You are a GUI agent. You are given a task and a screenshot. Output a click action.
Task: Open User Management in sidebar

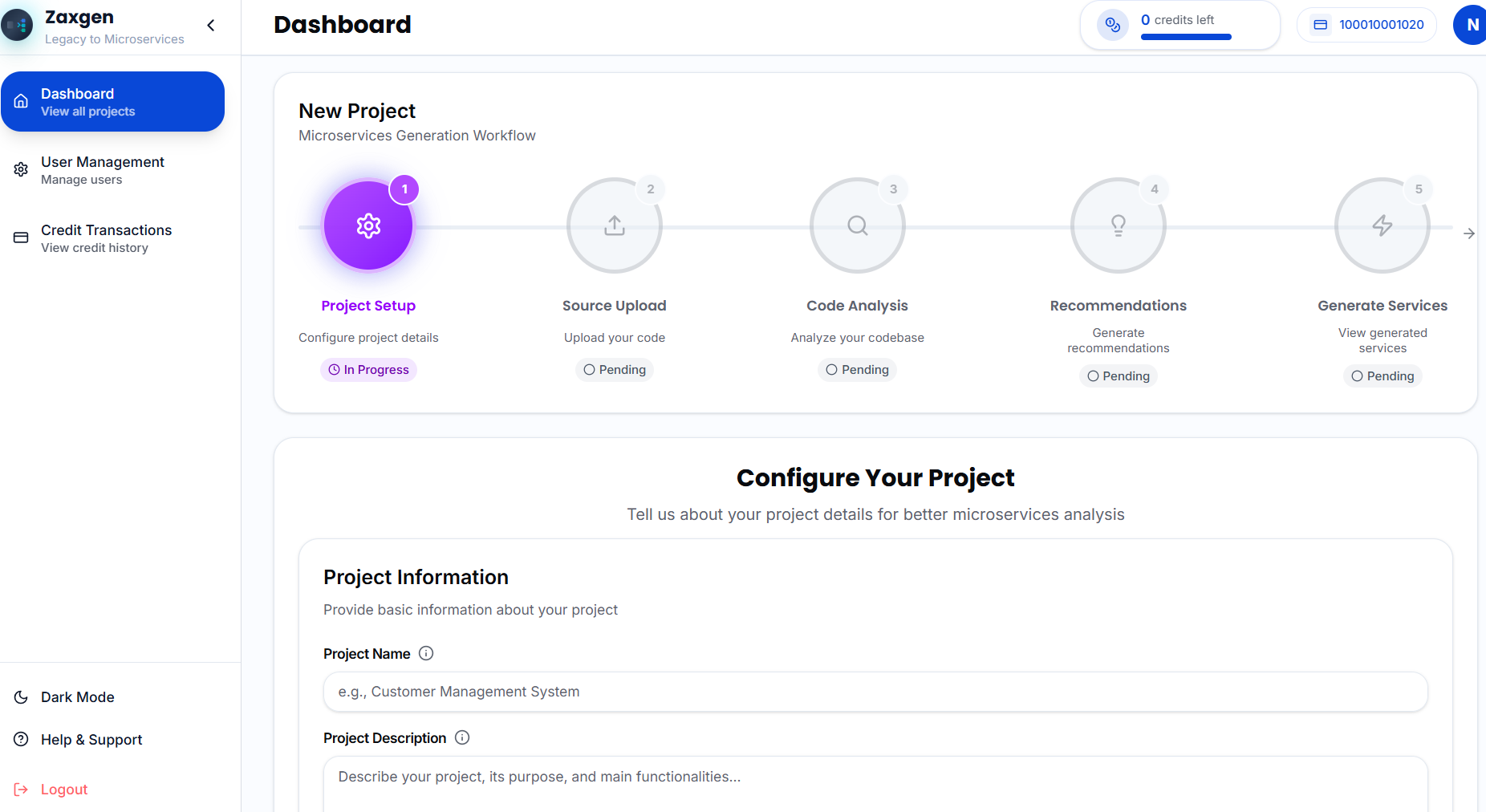coord(112,170)
